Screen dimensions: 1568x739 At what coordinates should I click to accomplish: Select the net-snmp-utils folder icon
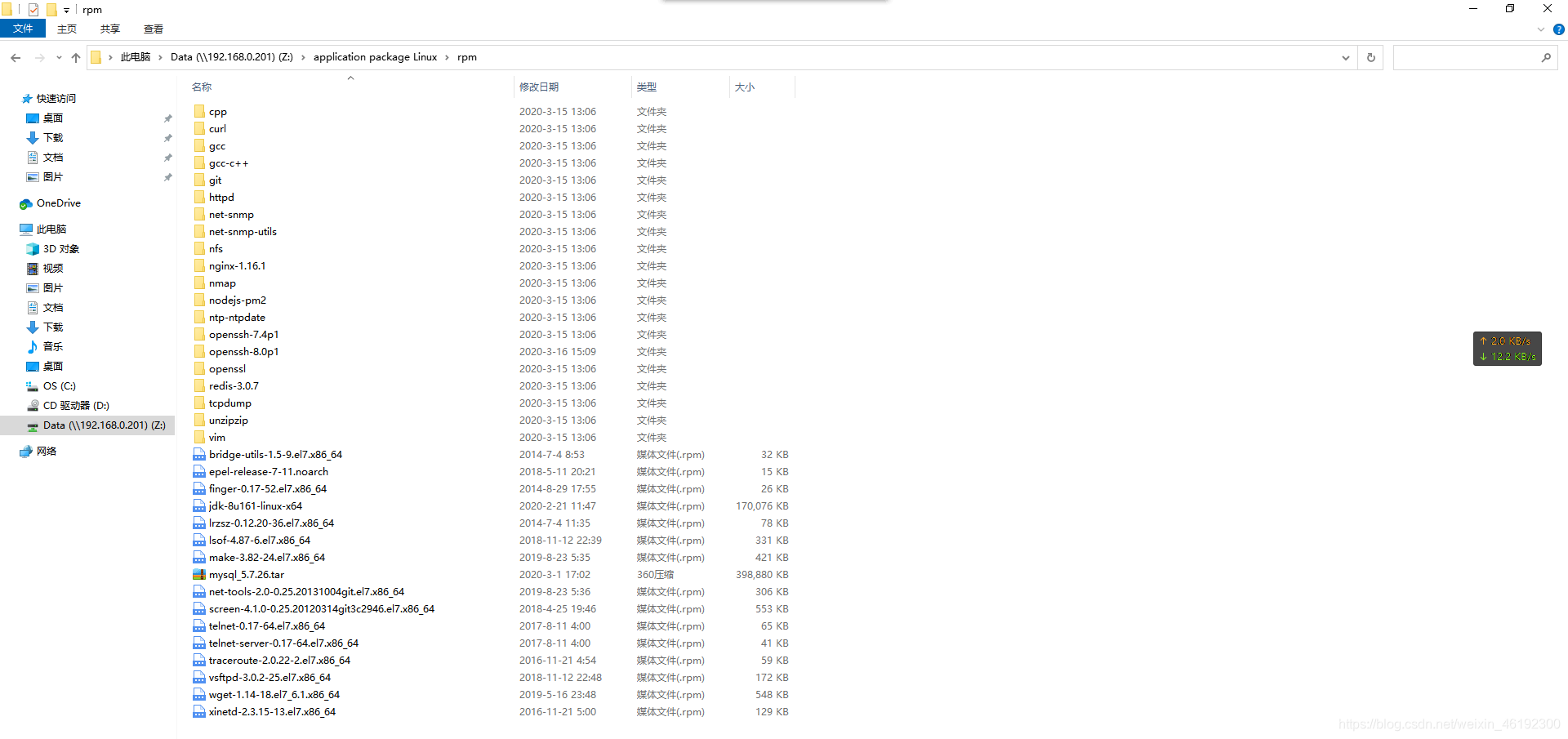199,231
